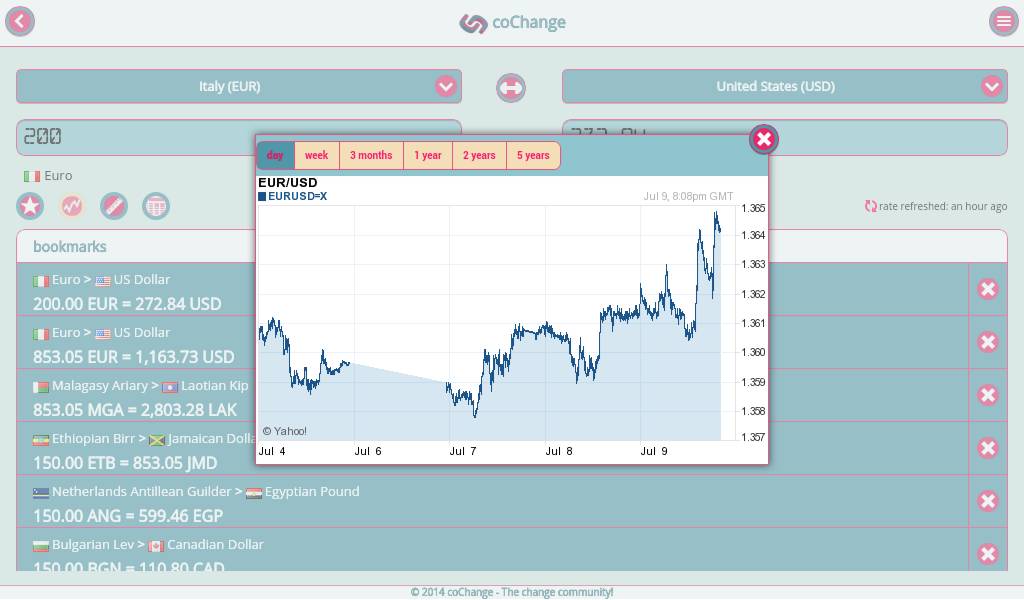Switch chart to week view
The width and height of the screenshot is (1024, 600).
pos(316,155)
